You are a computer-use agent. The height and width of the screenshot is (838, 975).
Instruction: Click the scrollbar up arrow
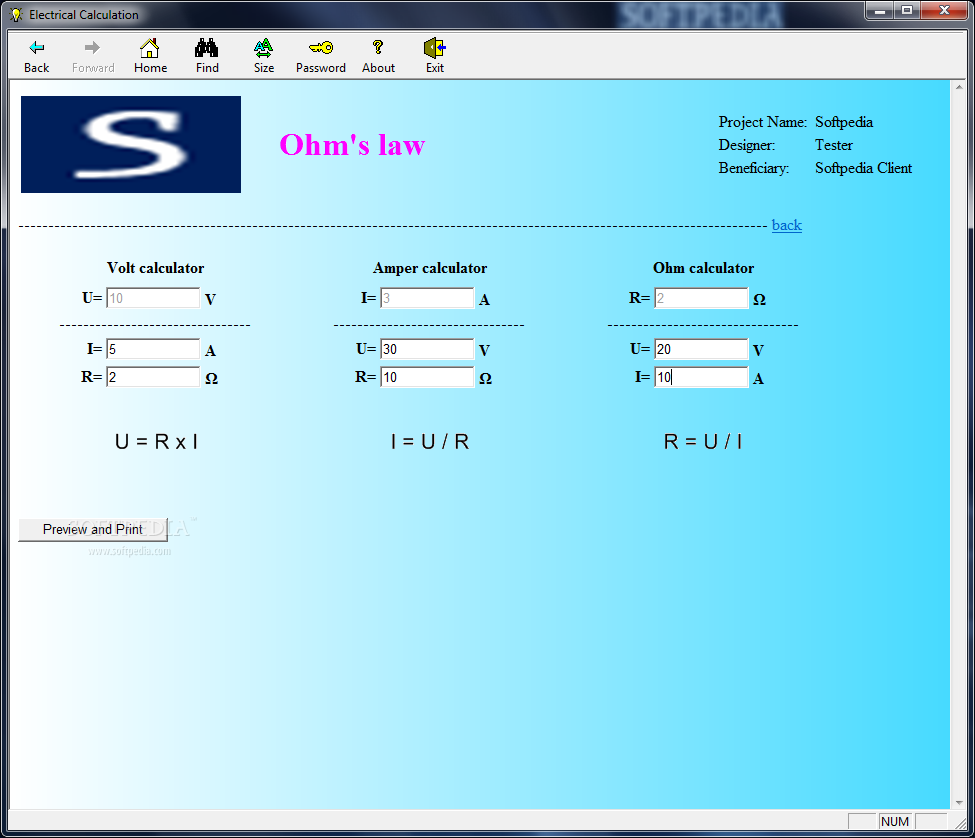958,88
